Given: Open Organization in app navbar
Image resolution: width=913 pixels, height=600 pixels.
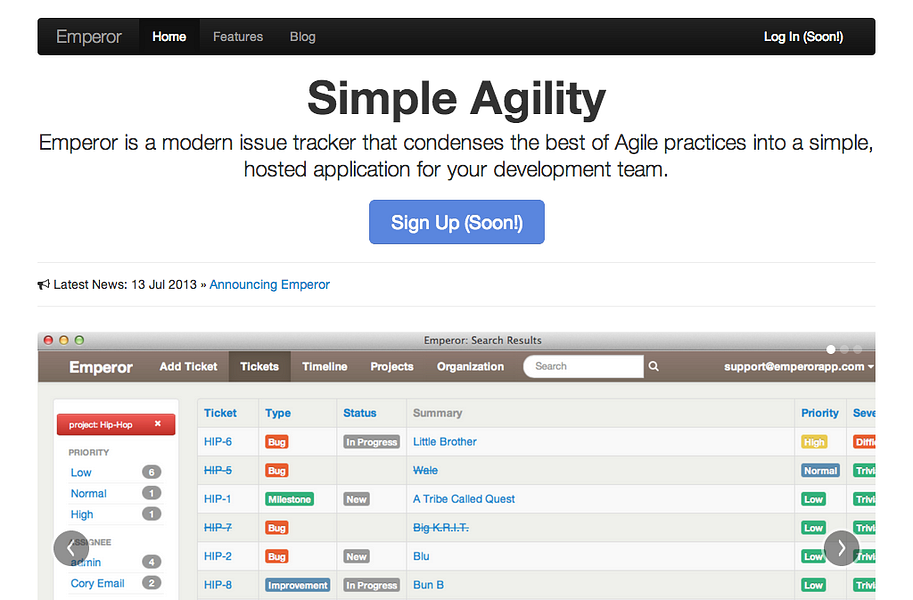Looking at the screenshot, I should [470, 366].
